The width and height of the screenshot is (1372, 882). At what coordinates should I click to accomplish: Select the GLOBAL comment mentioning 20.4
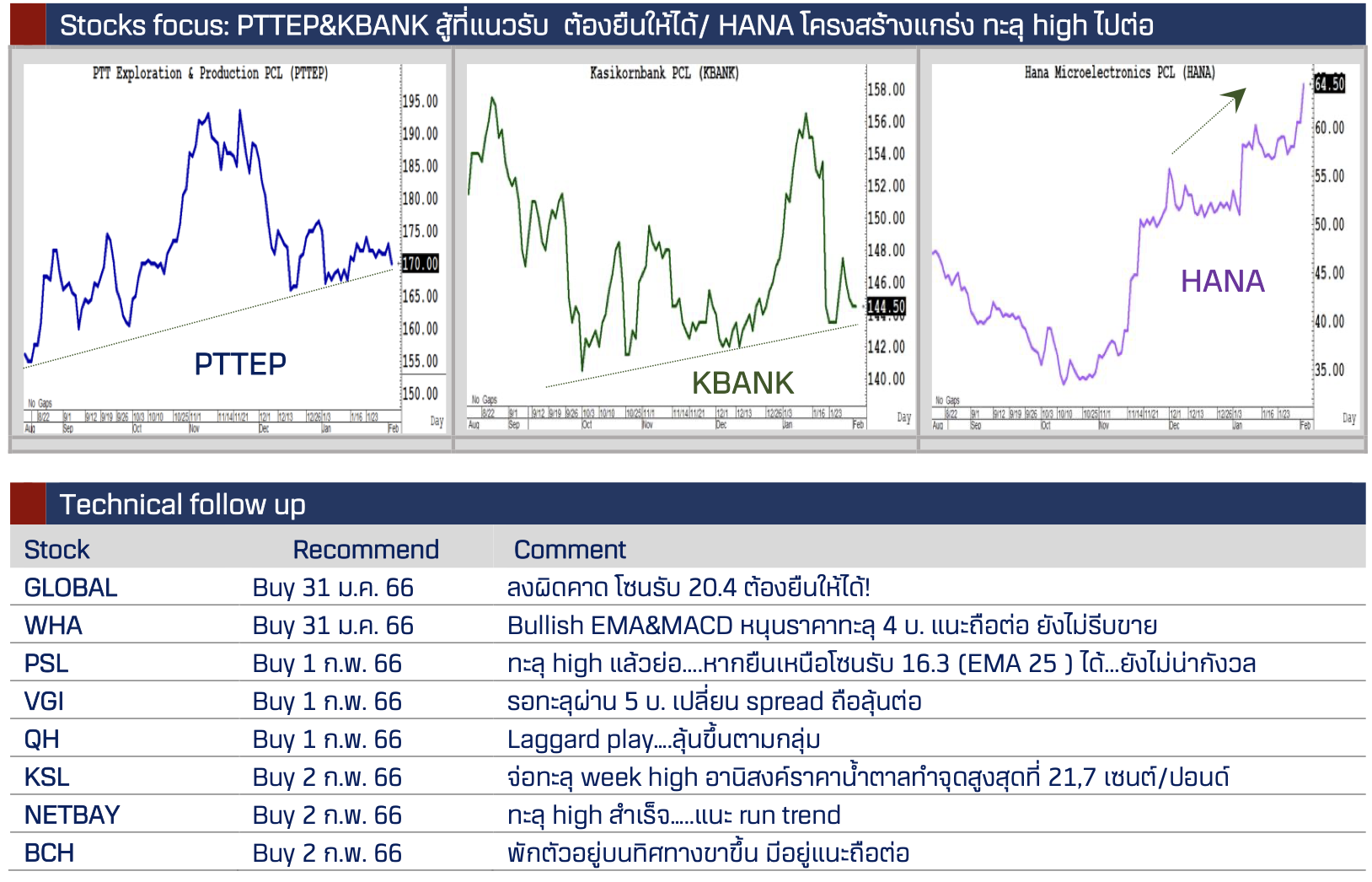(x=689, y=588)
